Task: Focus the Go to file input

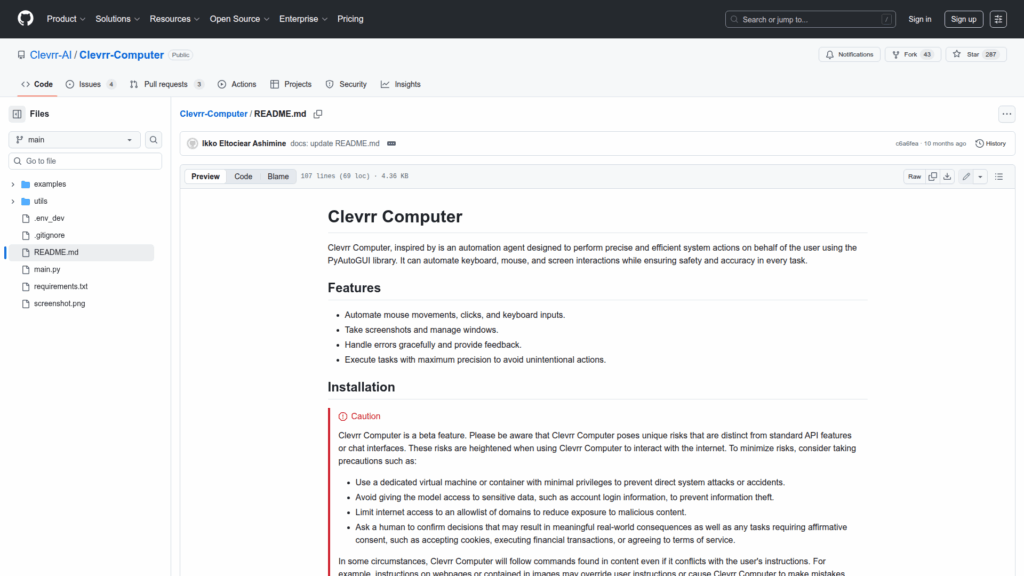Action: pos(85,161)
